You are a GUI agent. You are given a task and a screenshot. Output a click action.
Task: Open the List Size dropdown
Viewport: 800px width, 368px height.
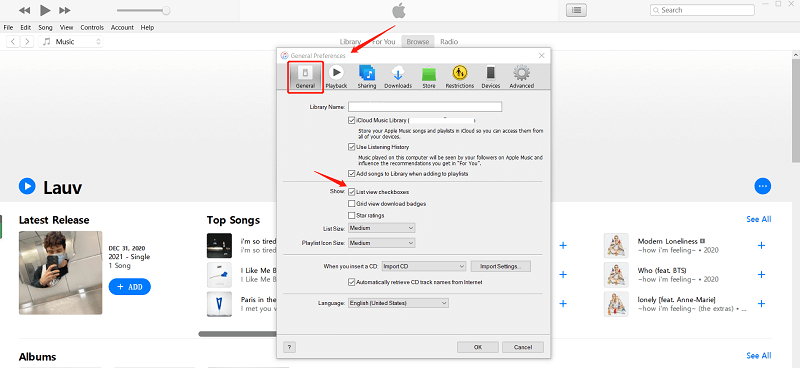(x=382, y=228)
